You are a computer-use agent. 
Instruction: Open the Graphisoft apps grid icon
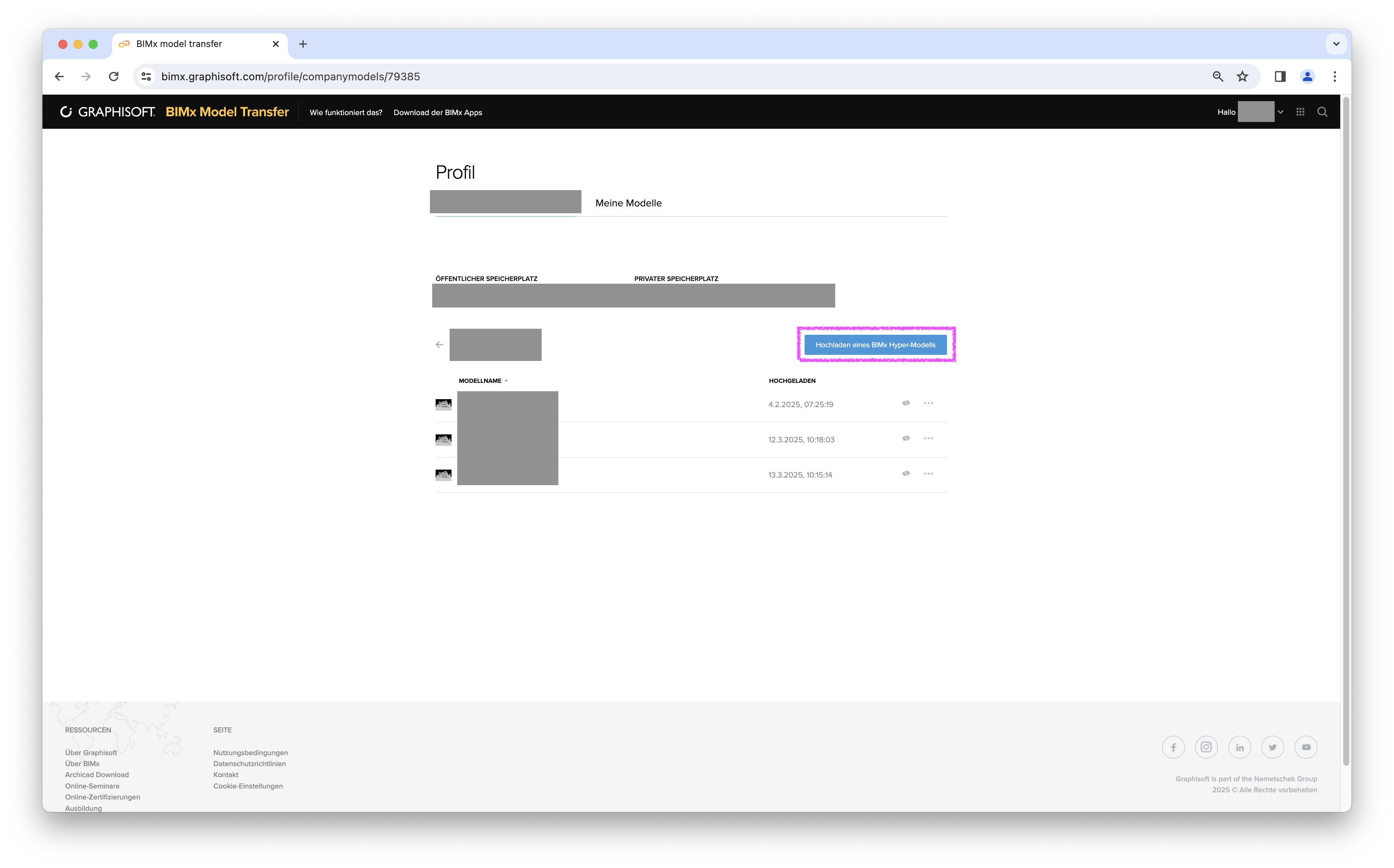coord(1300,112)
